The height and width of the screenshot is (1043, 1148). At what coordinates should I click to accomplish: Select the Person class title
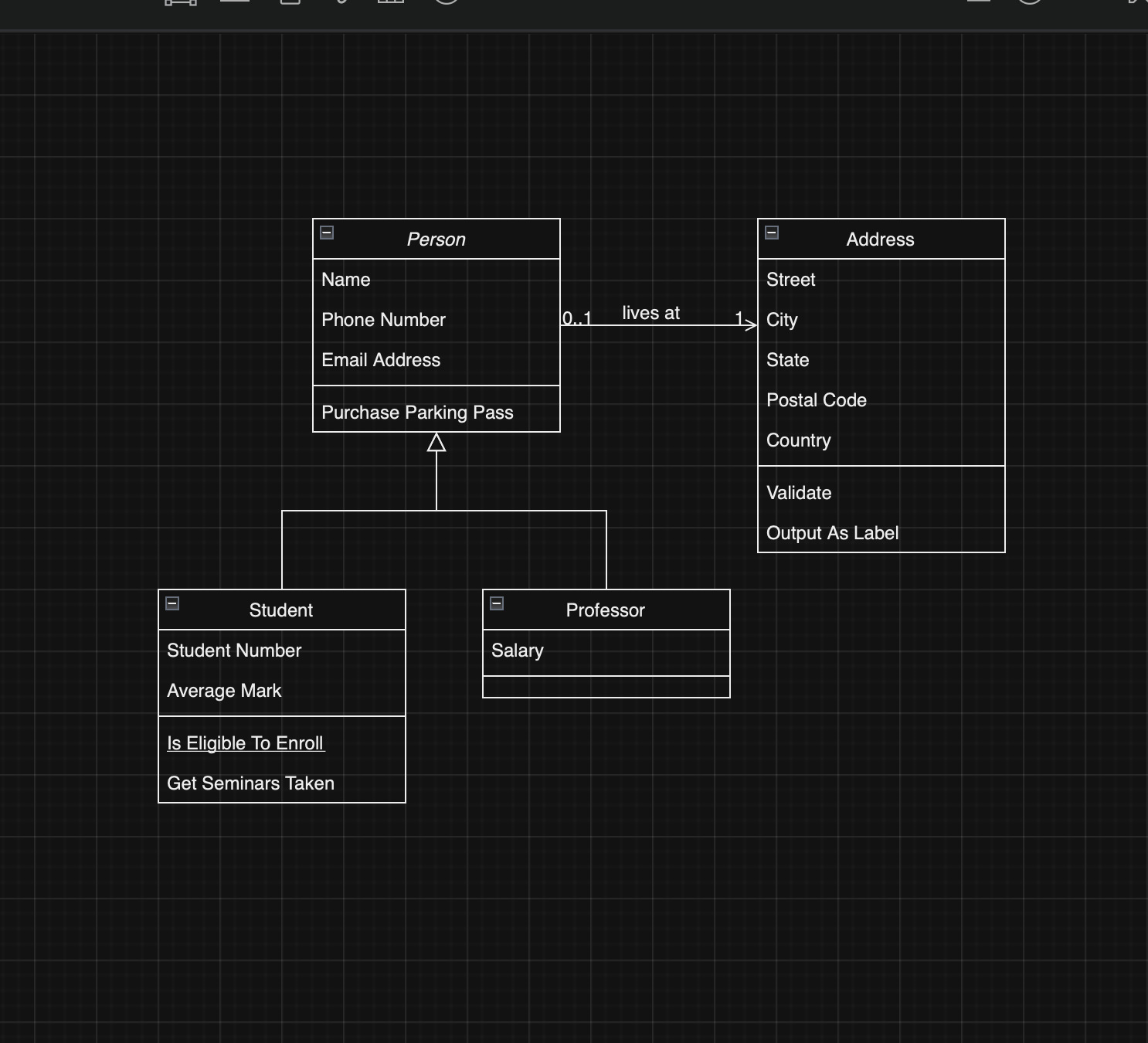pyautogui.click(x=436, y=240)
